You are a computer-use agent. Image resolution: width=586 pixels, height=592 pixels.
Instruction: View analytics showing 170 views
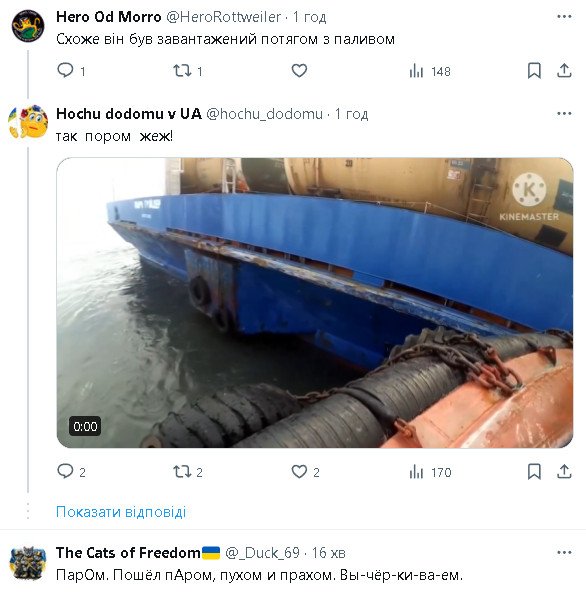(x=430, y=472)
